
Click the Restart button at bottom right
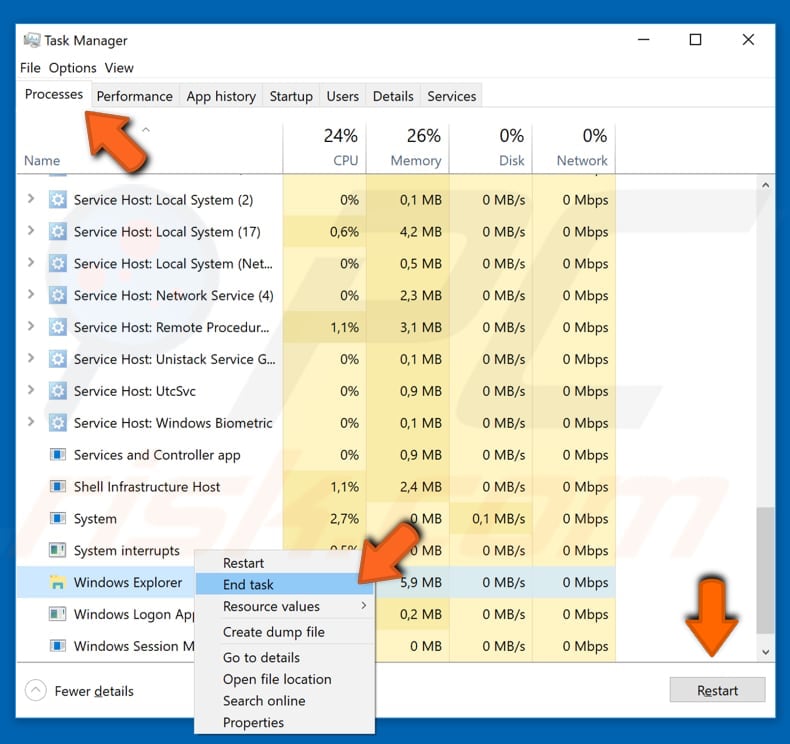[717, 690]
